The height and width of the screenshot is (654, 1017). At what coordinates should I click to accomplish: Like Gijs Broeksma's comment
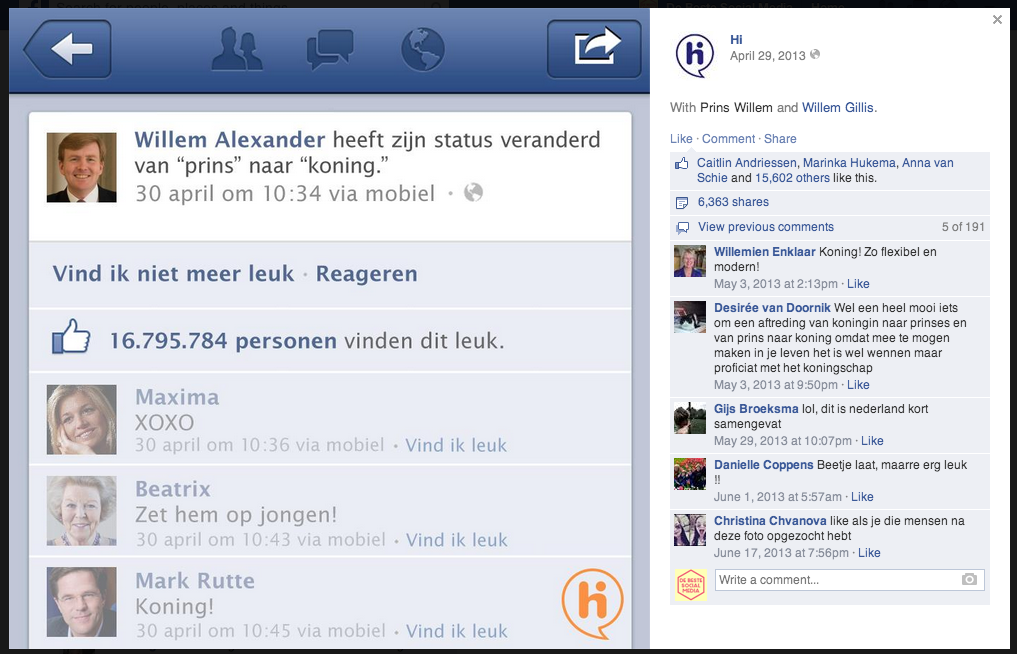pyautogui.click(x=872, y=441)
